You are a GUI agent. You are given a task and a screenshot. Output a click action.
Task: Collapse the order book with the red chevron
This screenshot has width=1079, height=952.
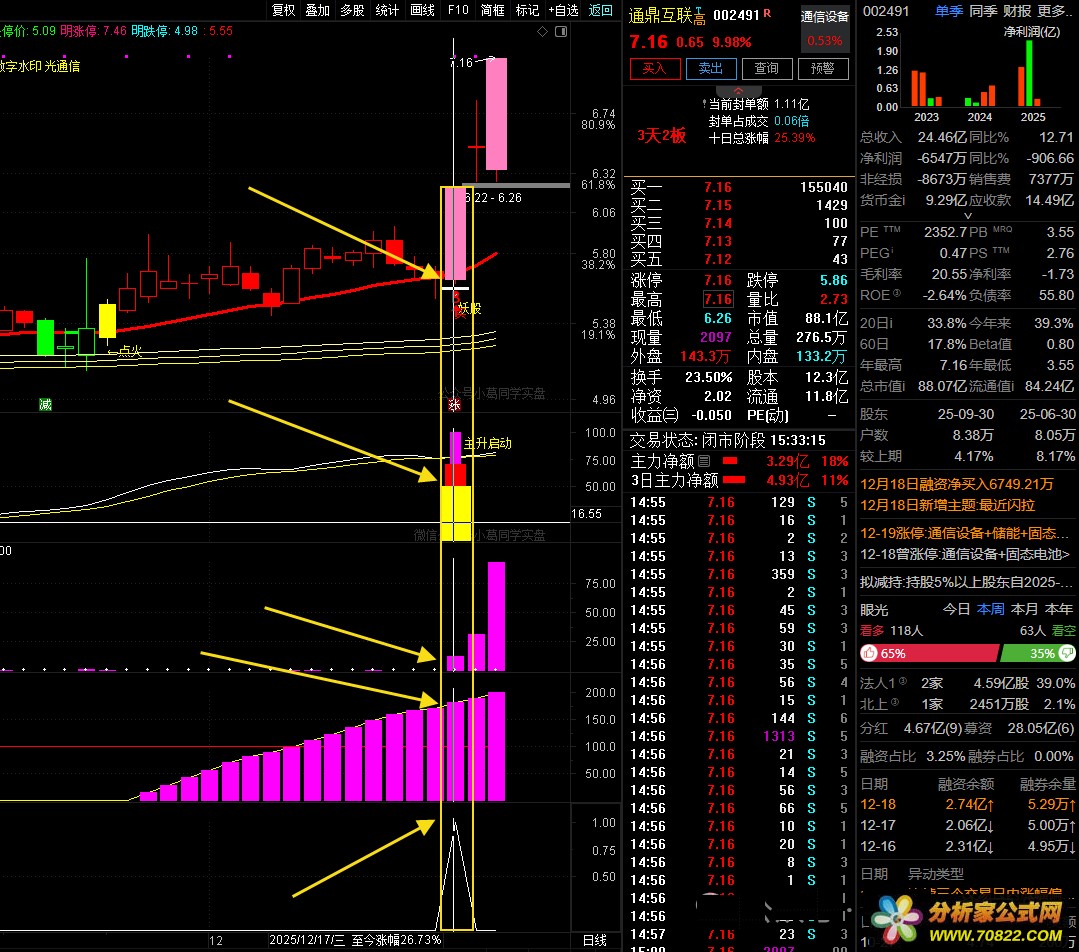point(738,91)
